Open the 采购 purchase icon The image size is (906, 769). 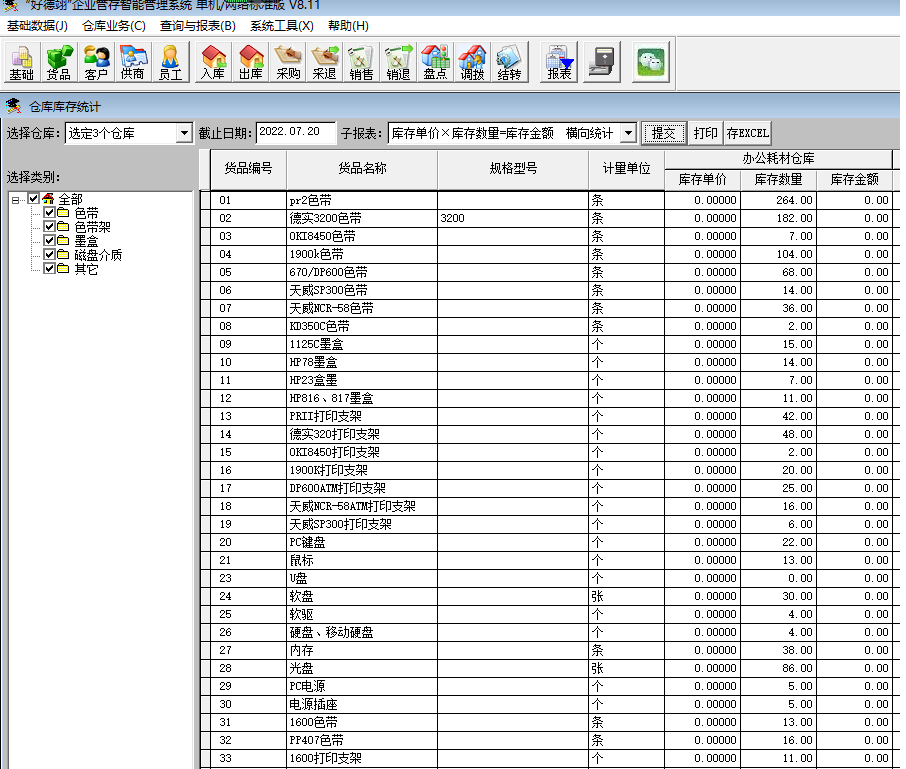coord(288,62)
